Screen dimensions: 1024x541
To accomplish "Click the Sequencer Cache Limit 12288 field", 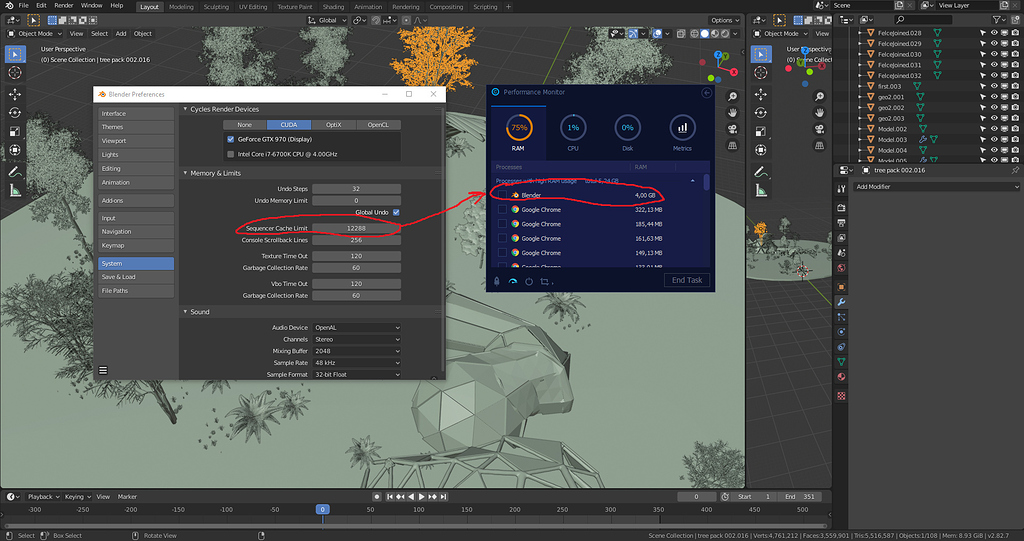I will [357, 229].
